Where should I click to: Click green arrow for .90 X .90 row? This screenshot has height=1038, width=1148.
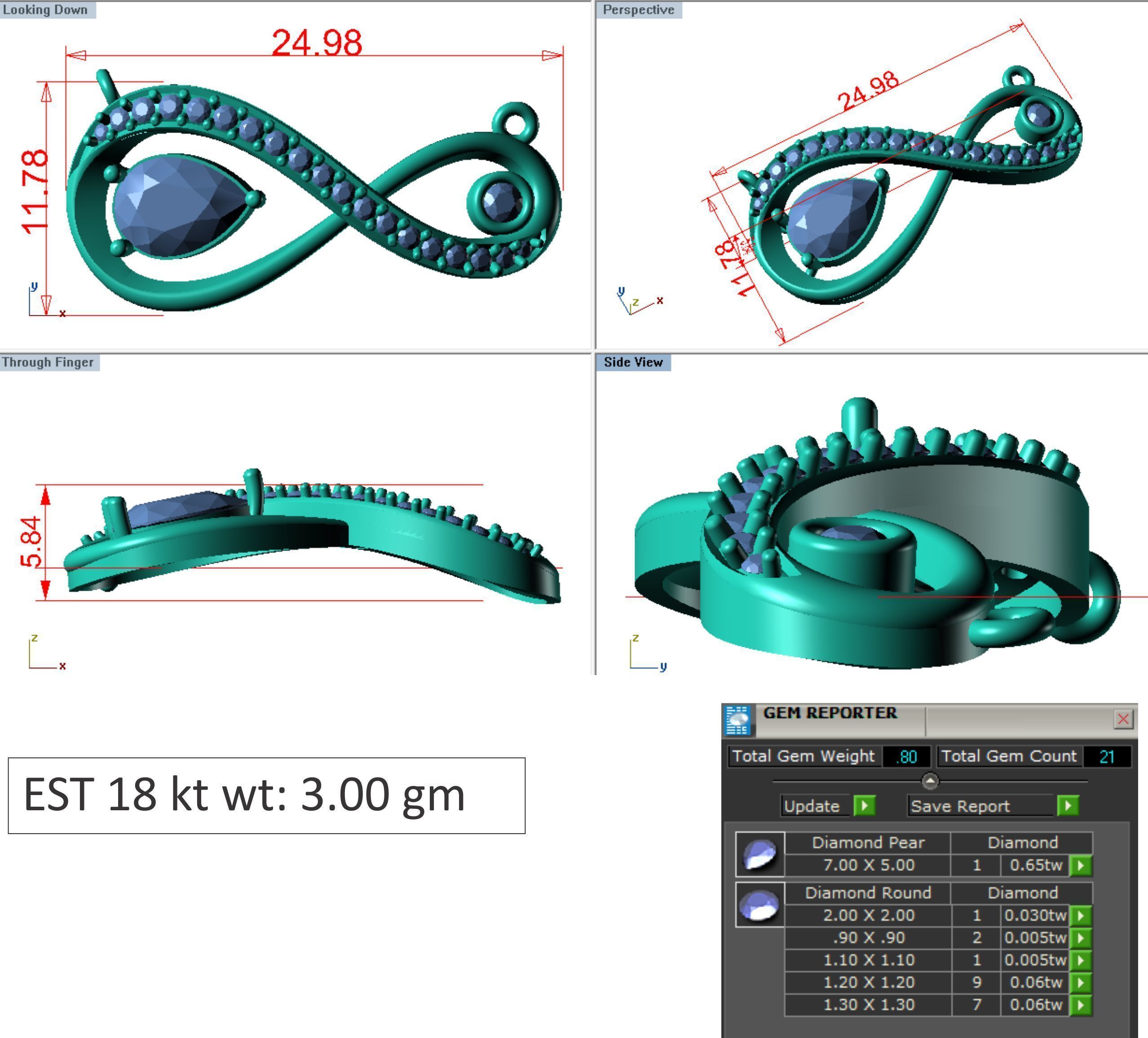[1080, 938]
